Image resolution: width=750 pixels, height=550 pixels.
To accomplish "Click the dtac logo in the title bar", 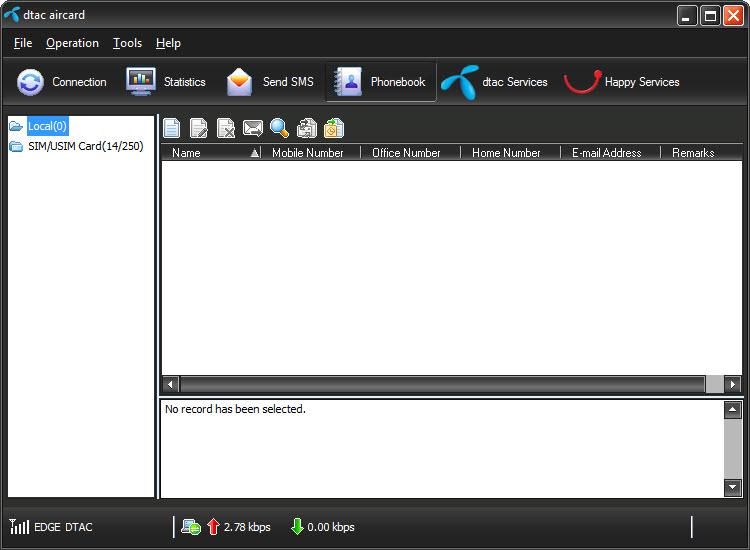I will [x=12, y=14].
